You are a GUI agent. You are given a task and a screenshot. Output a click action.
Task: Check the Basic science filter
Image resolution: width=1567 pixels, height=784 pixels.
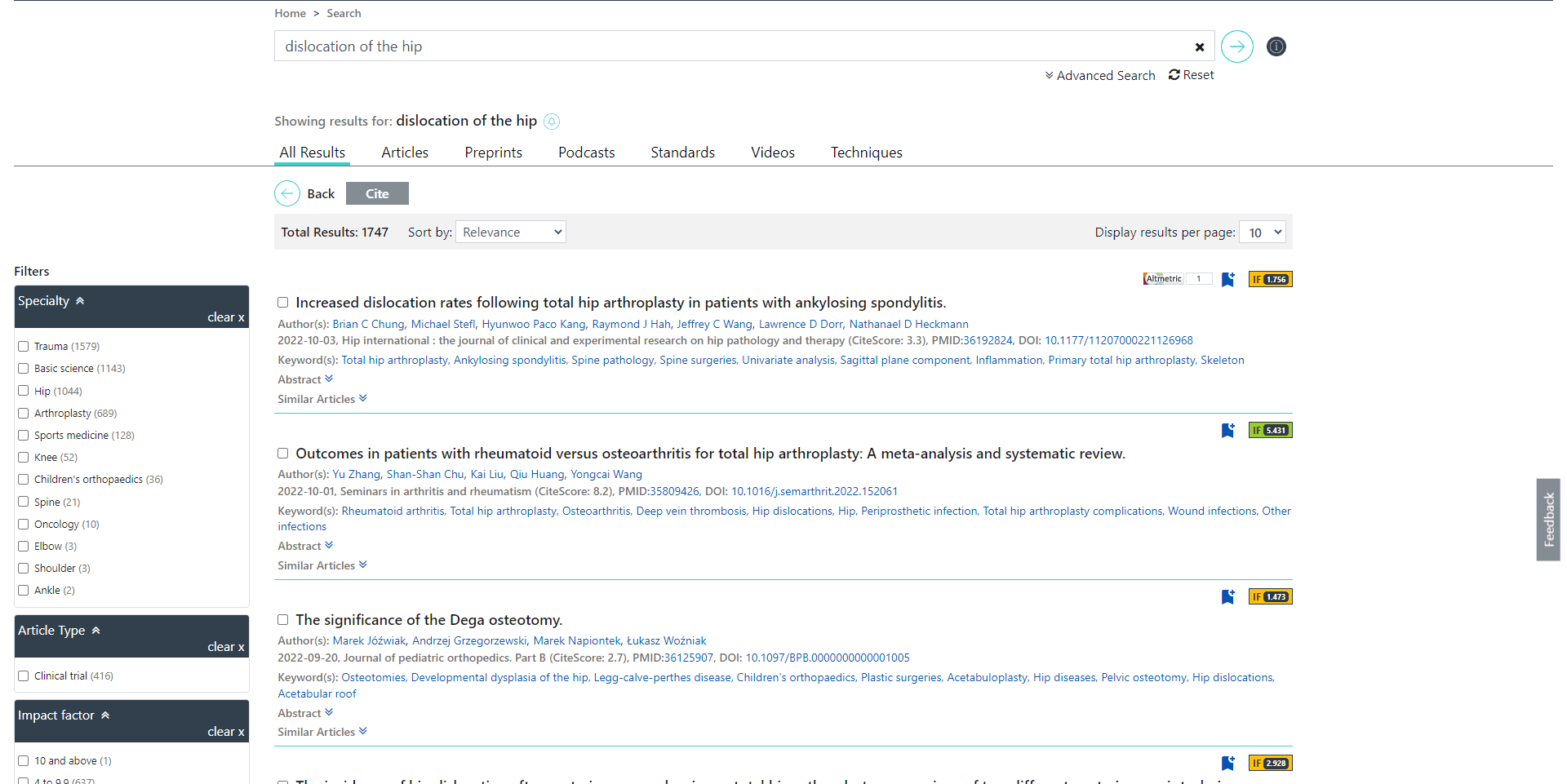(x=24, y=369)
